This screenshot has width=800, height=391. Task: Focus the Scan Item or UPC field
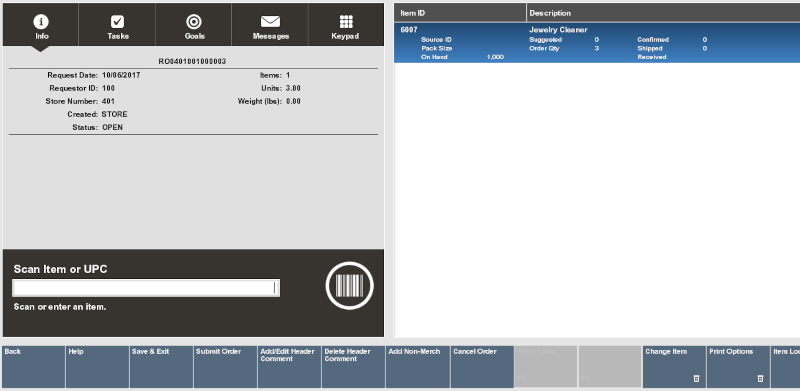pos(146,288)
